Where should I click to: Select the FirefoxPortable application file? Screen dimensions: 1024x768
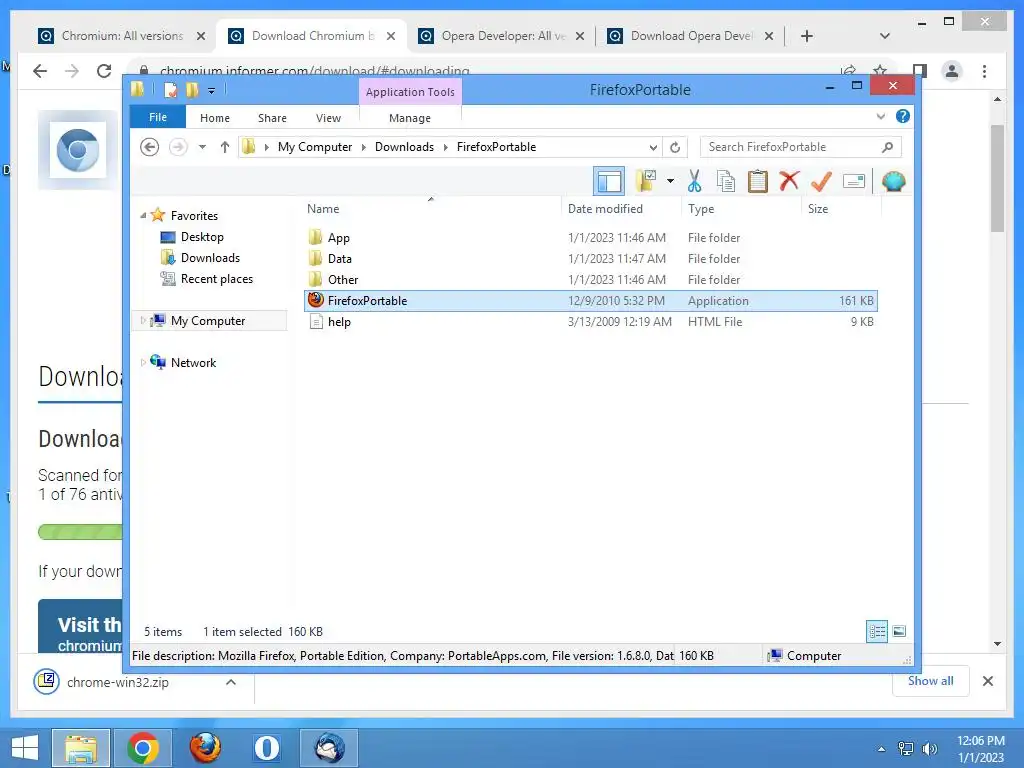click(590, 300)
